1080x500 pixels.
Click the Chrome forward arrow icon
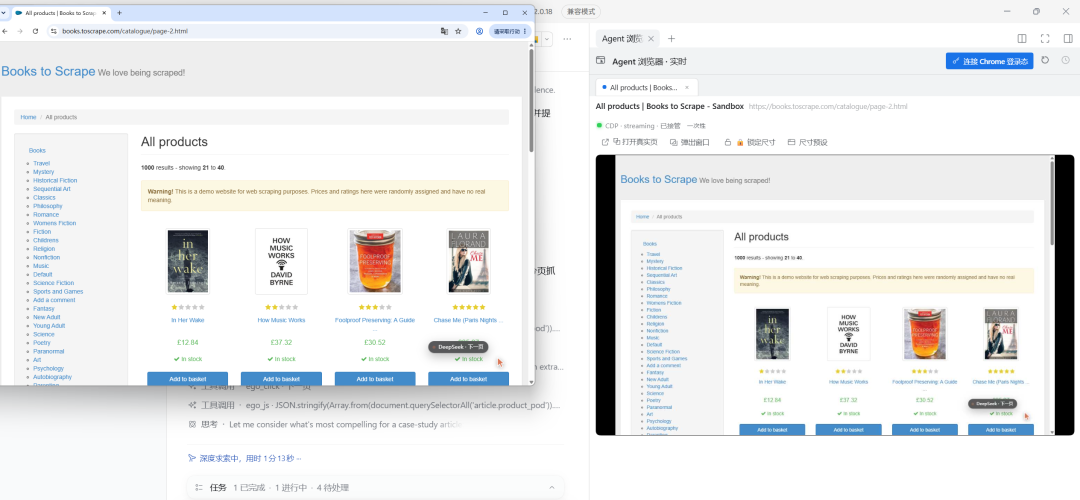coord(20,31)
